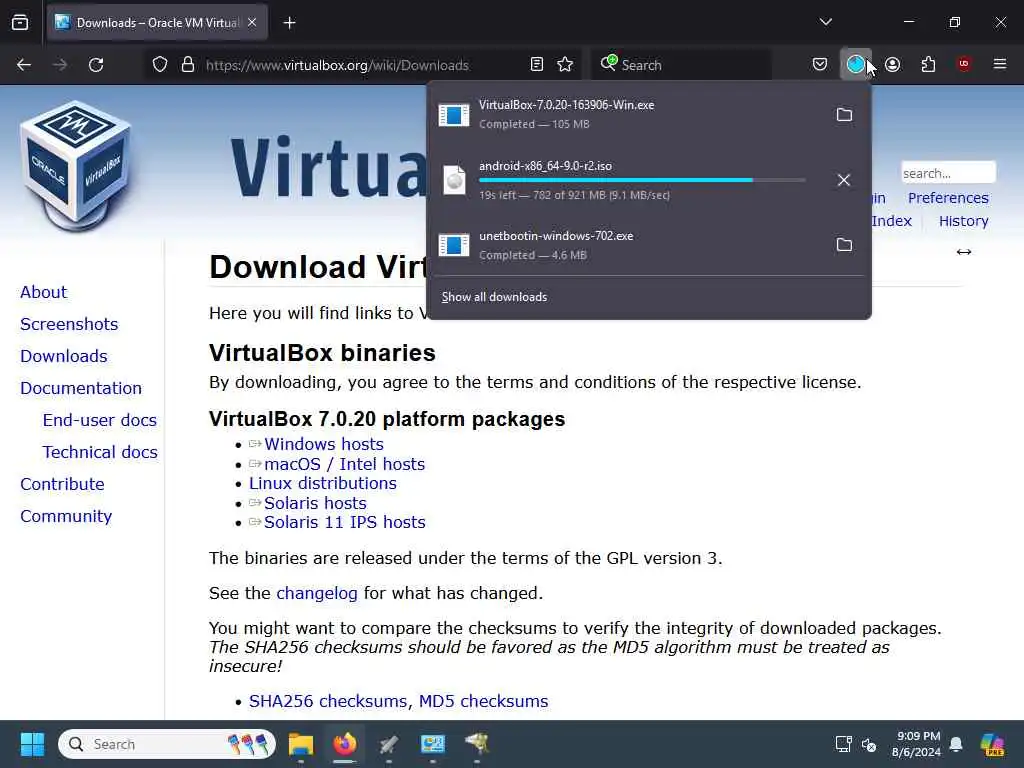Open the Preferences link

[x=948, y=198]
